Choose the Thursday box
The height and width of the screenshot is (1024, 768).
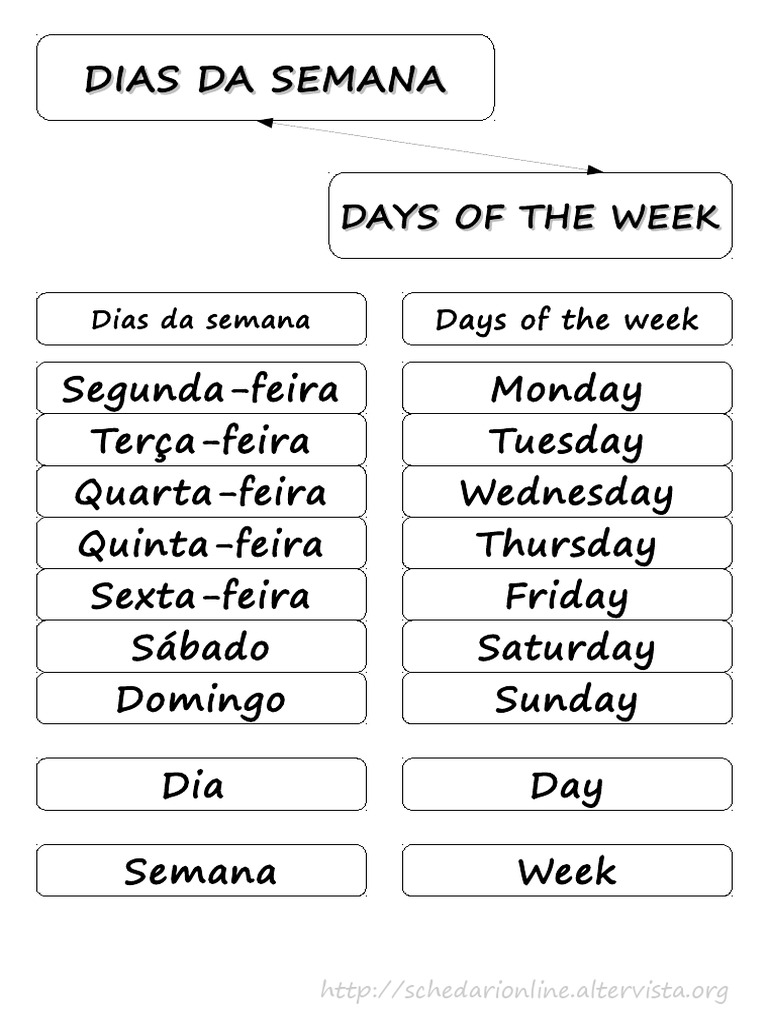(x=567, y=544)
